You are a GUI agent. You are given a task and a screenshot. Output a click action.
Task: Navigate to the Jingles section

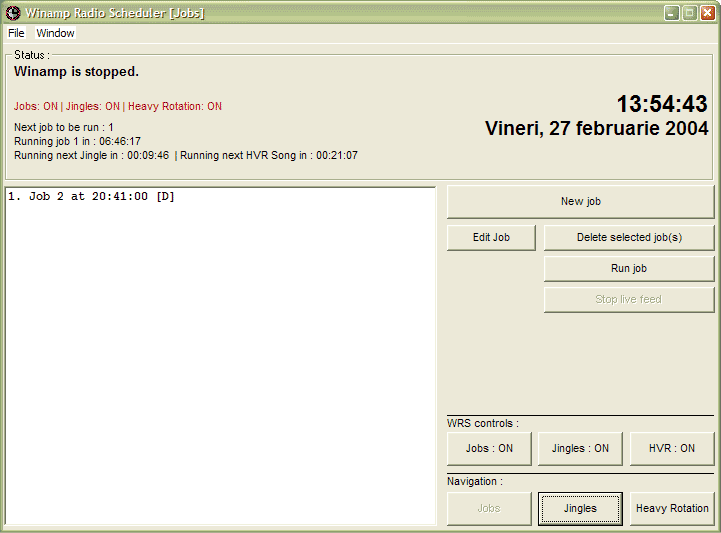[x=580, y=509]
